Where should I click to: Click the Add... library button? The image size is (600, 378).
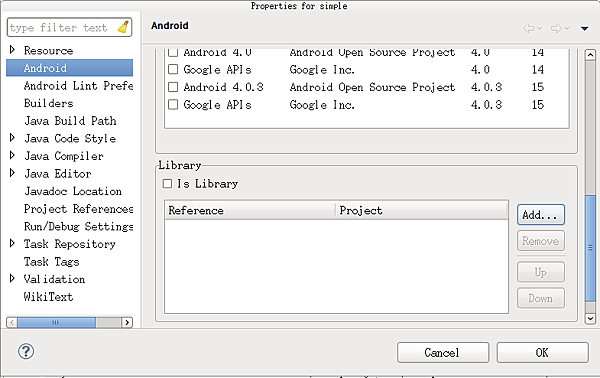pyautogui.click(x=541, y=215)
